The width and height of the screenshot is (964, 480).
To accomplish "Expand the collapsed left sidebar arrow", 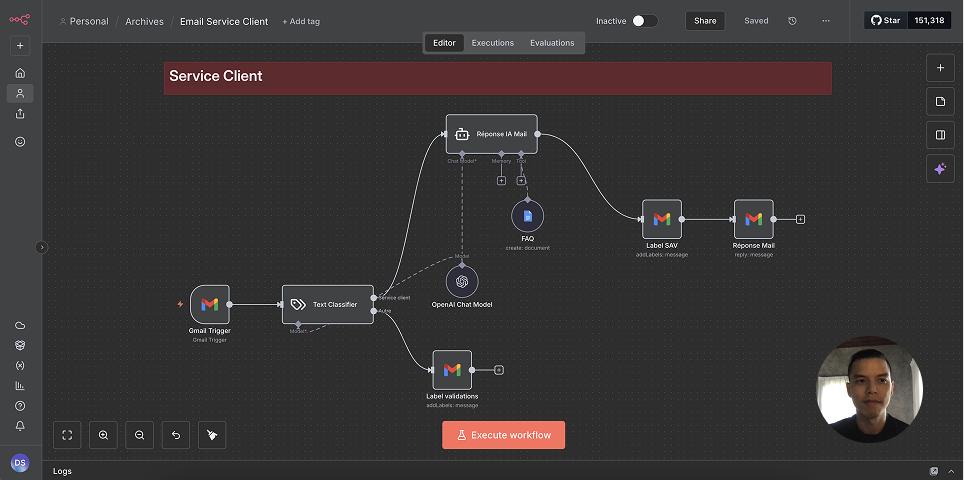I will 41,247.
